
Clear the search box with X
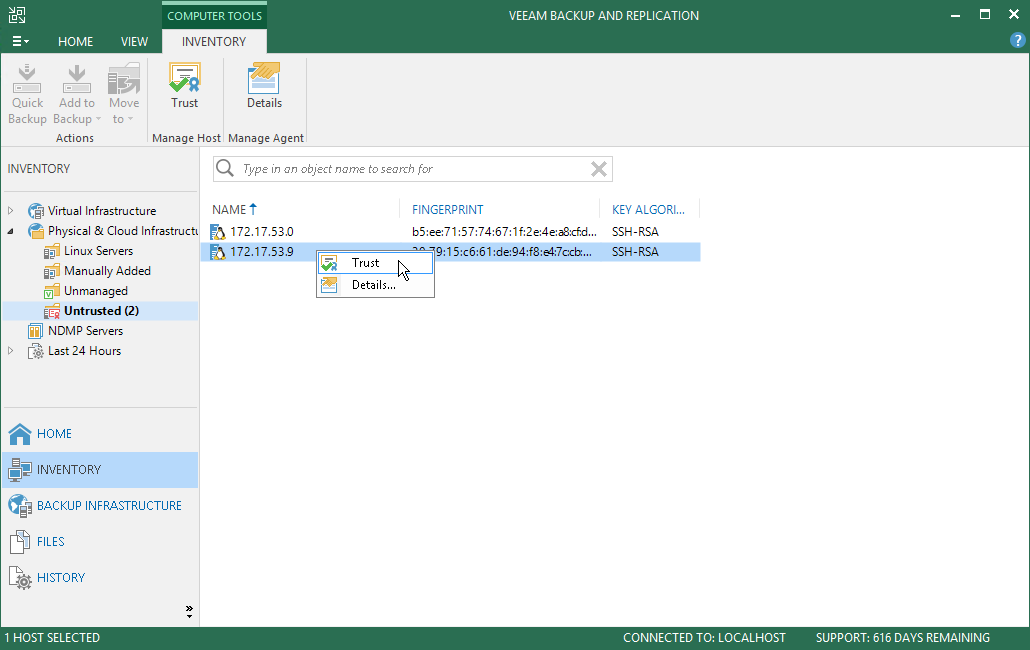click(598, 169)
